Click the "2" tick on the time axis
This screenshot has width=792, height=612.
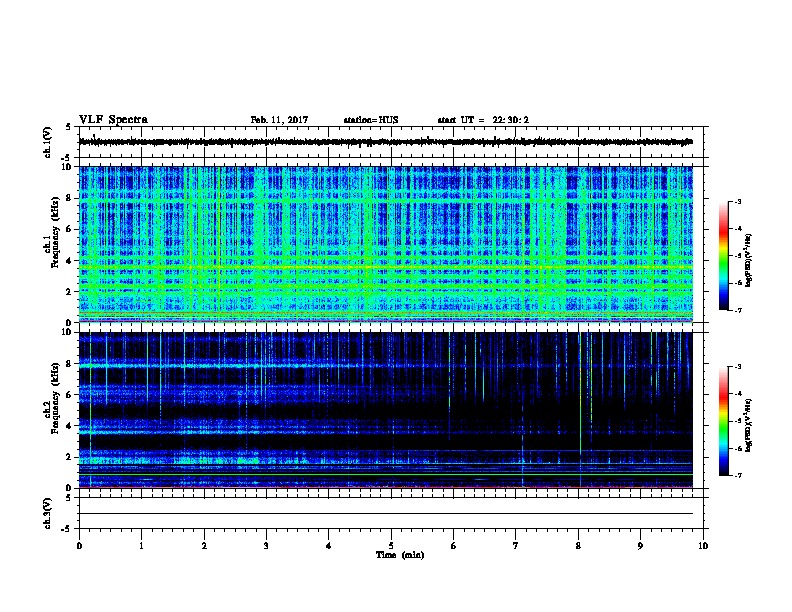[204, 546]
